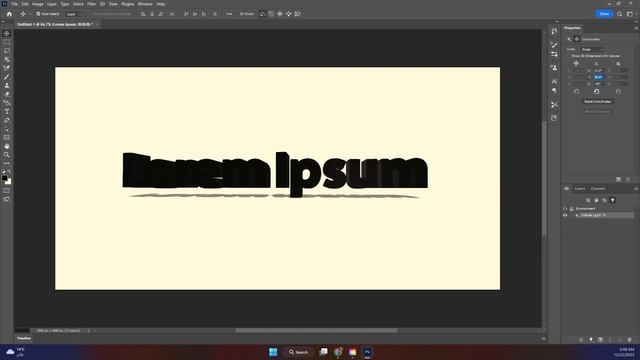Open the Brush Settings panel icon
Image resolution: width=640 pixels, height=360 pixels.
point(554,45)
